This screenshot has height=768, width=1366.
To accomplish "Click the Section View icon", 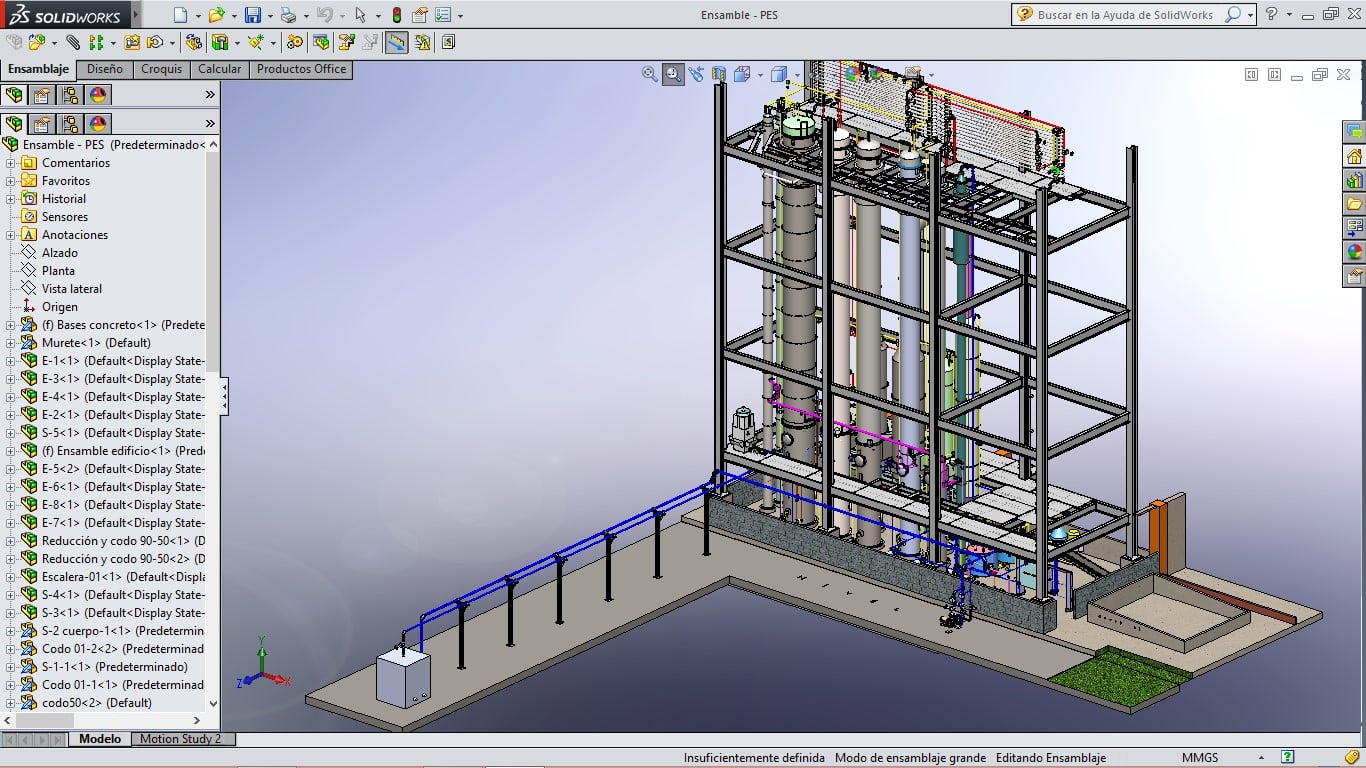I will 719,74.
